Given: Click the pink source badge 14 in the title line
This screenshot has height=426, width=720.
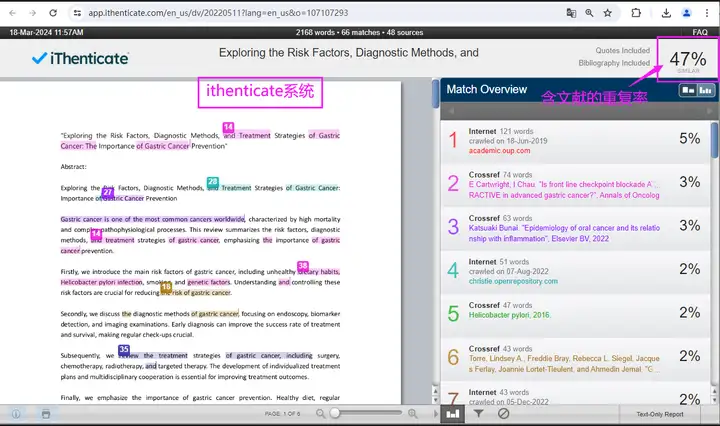Looking at the screenshot, I should point(228,127).
